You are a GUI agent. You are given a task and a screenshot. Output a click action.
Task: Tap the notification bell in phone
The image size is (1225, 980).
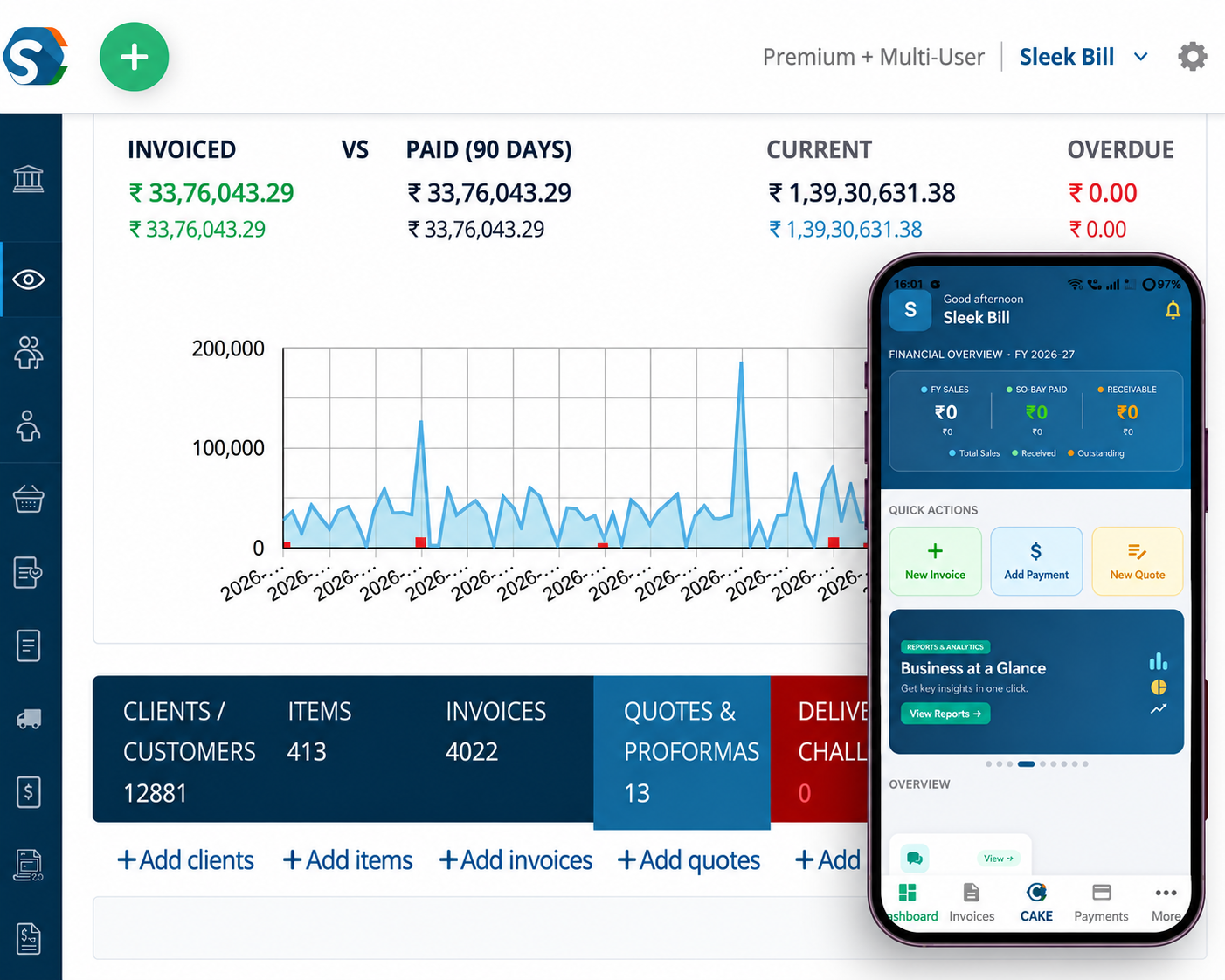point(1173,310)
